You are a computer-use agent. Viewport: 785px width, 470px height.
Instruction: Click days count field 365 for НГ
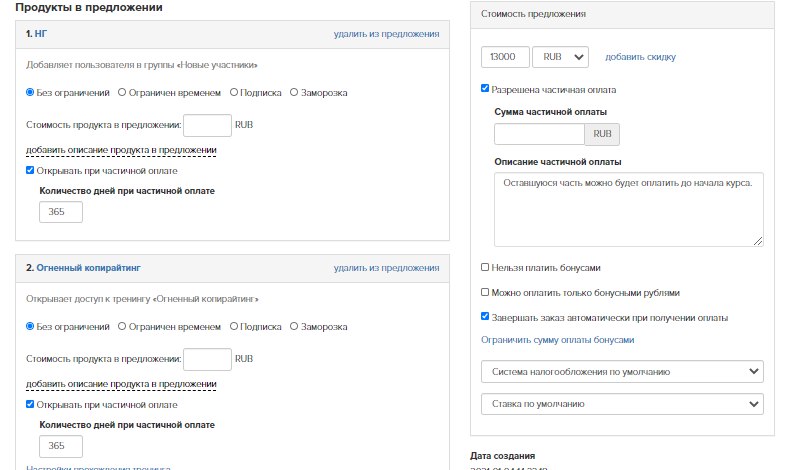click(61, 212)
